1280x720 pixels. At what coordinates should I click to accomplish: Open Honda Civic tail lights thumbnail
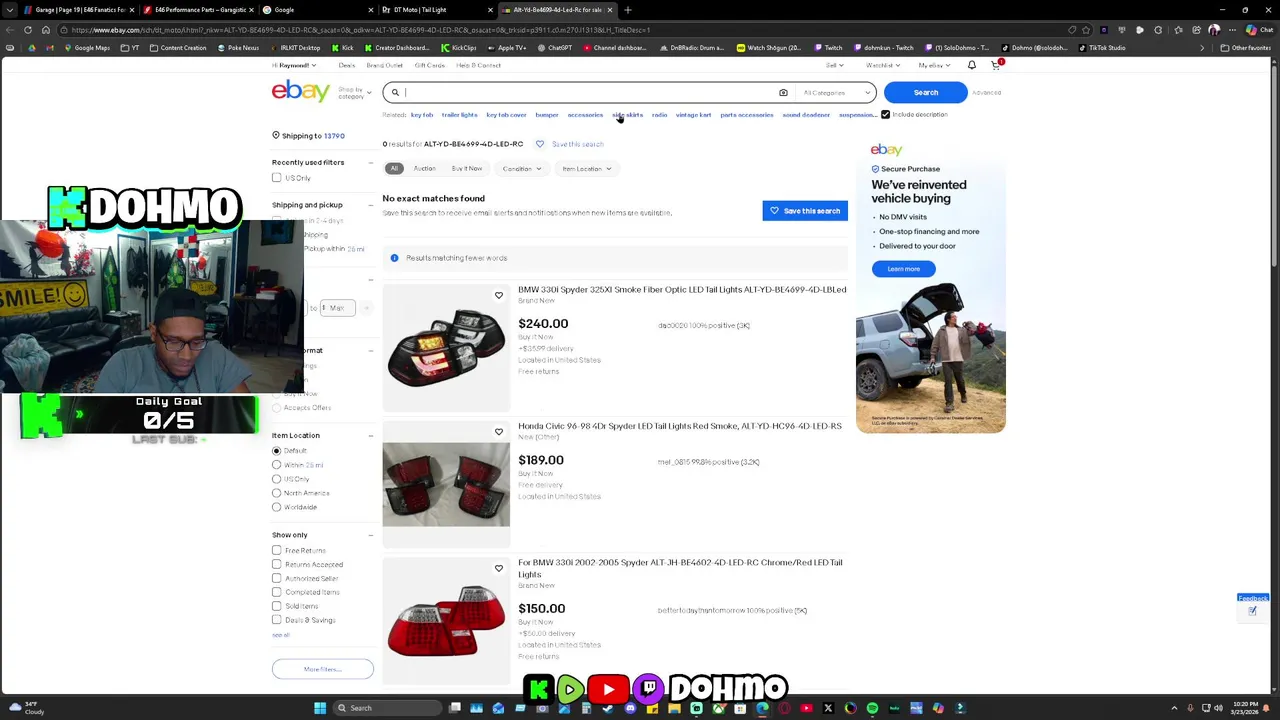click(446, 484)
